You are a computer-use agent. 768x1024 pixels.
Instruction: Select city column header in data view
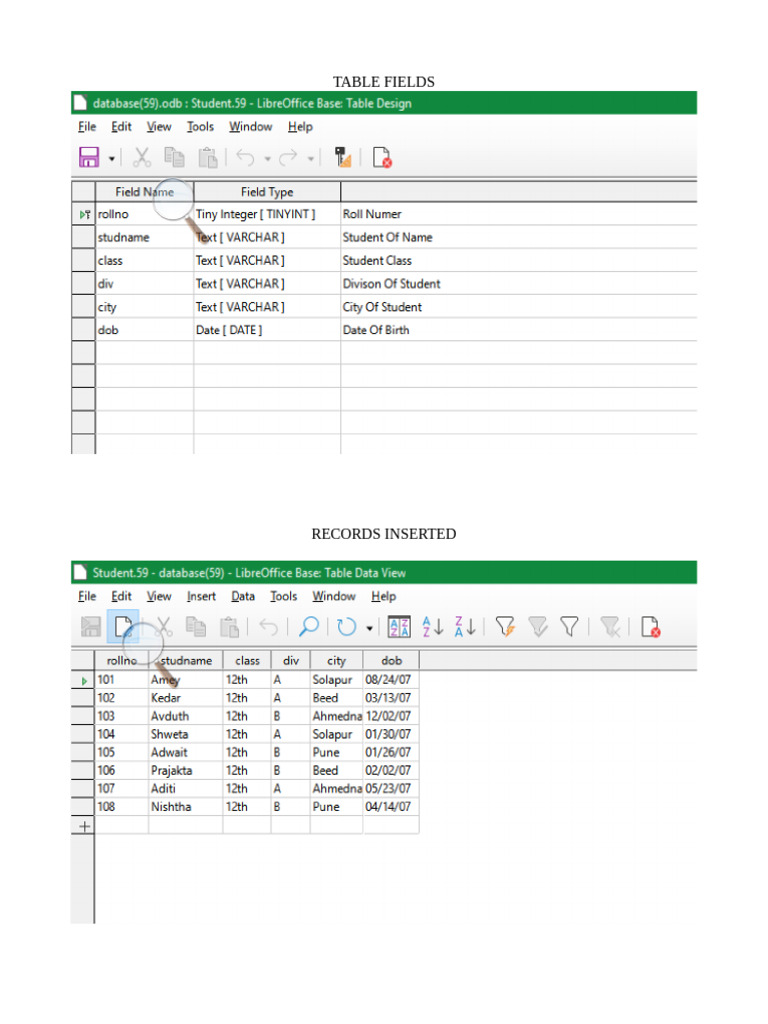[x=336, y=661]
